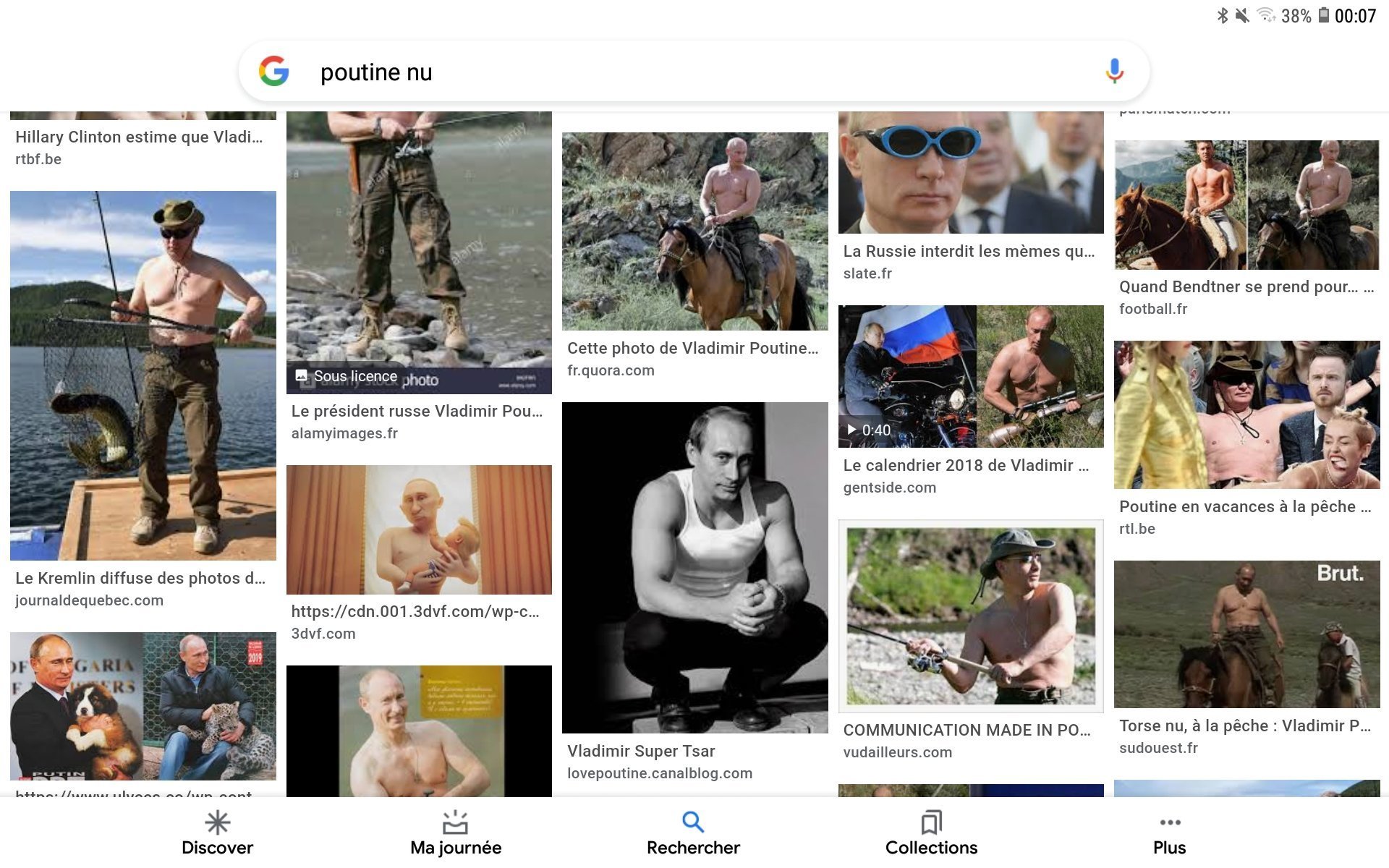Open the fr.quora.com horse-riding image result
The image size is (1389, 868).
[x=695, y=231]
